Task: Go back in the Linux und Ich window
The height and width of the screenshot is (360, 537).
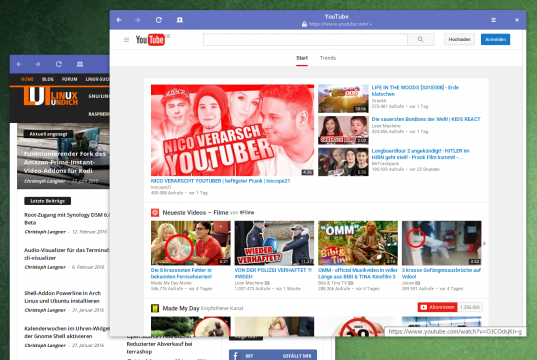Action: [19, 64]
